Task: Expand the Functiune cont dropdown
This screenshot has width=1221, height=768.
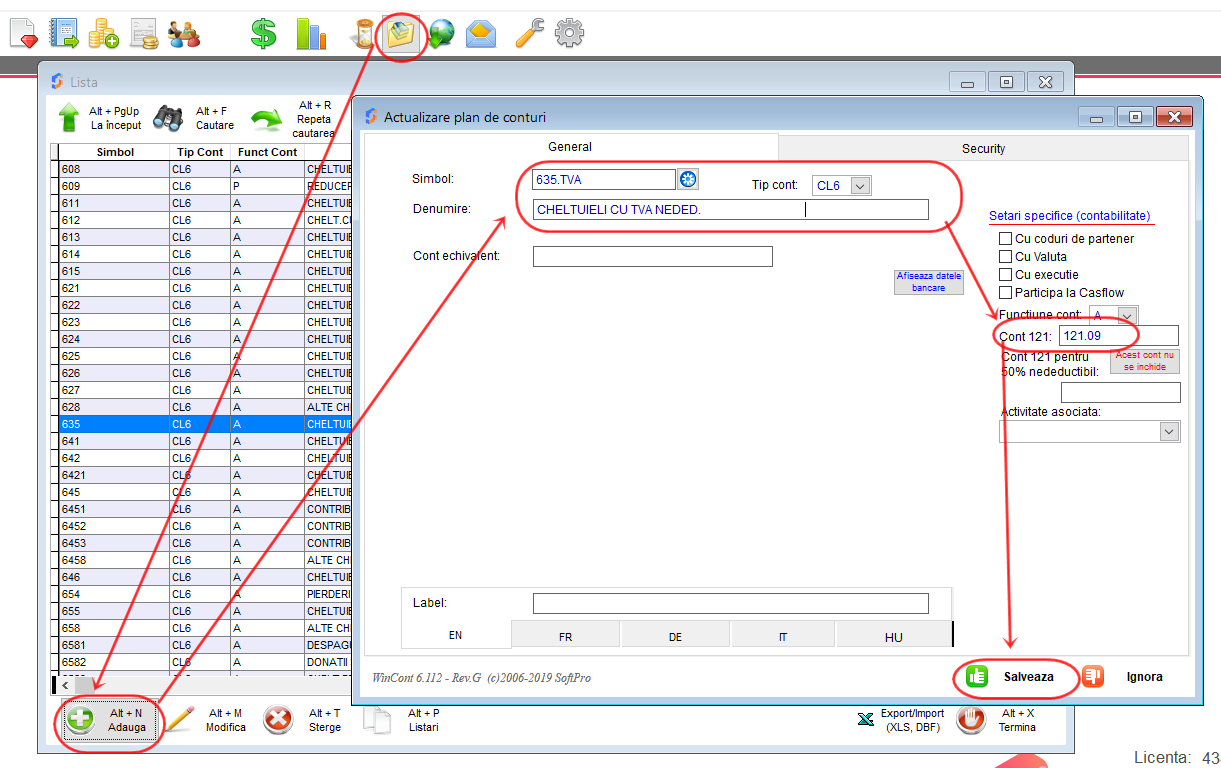Action: click(x=1127, y=315)
